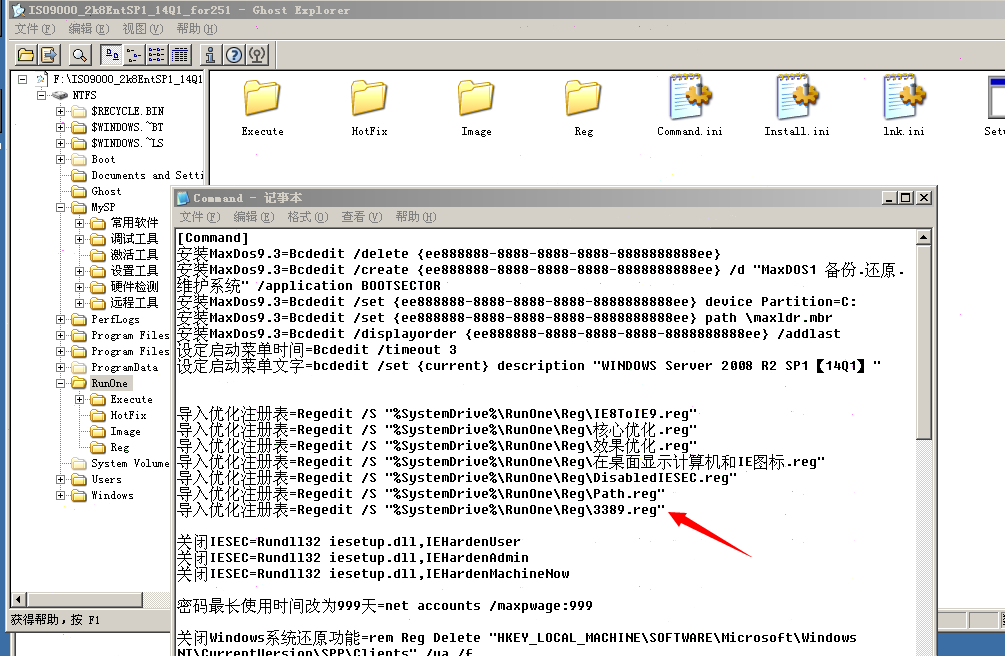The image size is (1005, 656).
Task: Expand the Windows folder tree node
Action: (x=61, y=495)
